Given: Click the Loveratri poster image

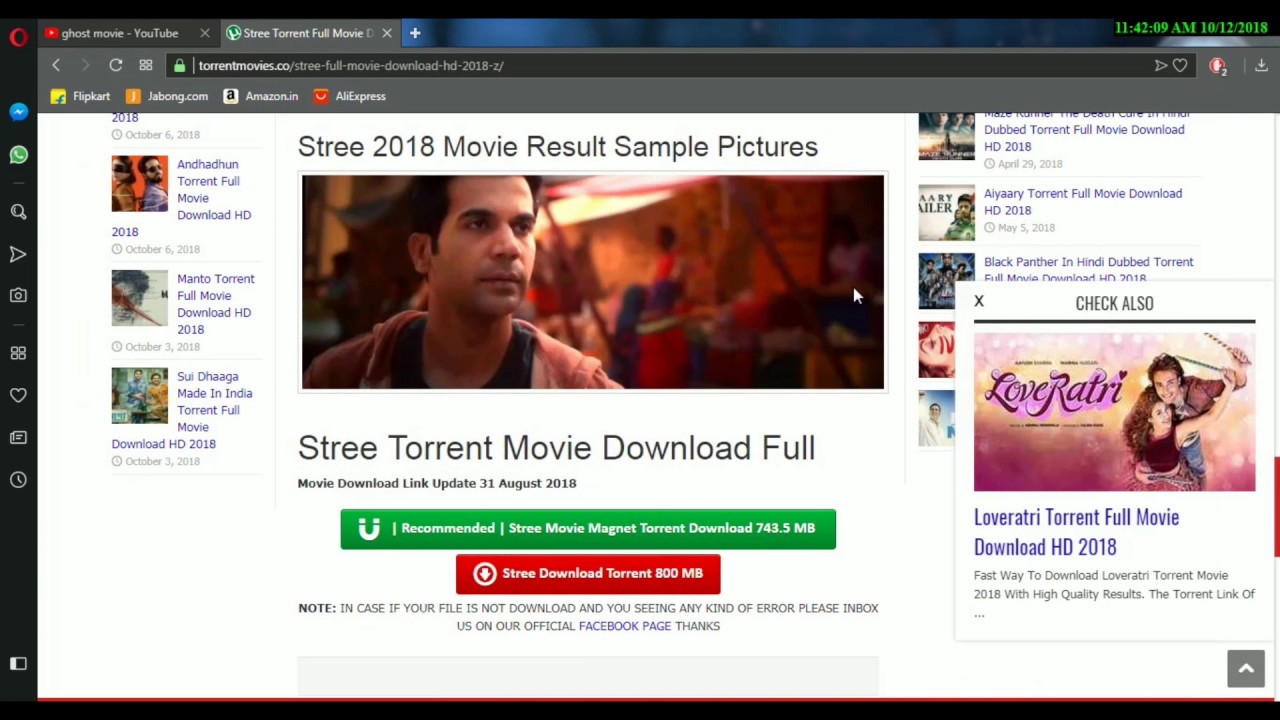Looking at the screenshot, I should [1114, 412].
